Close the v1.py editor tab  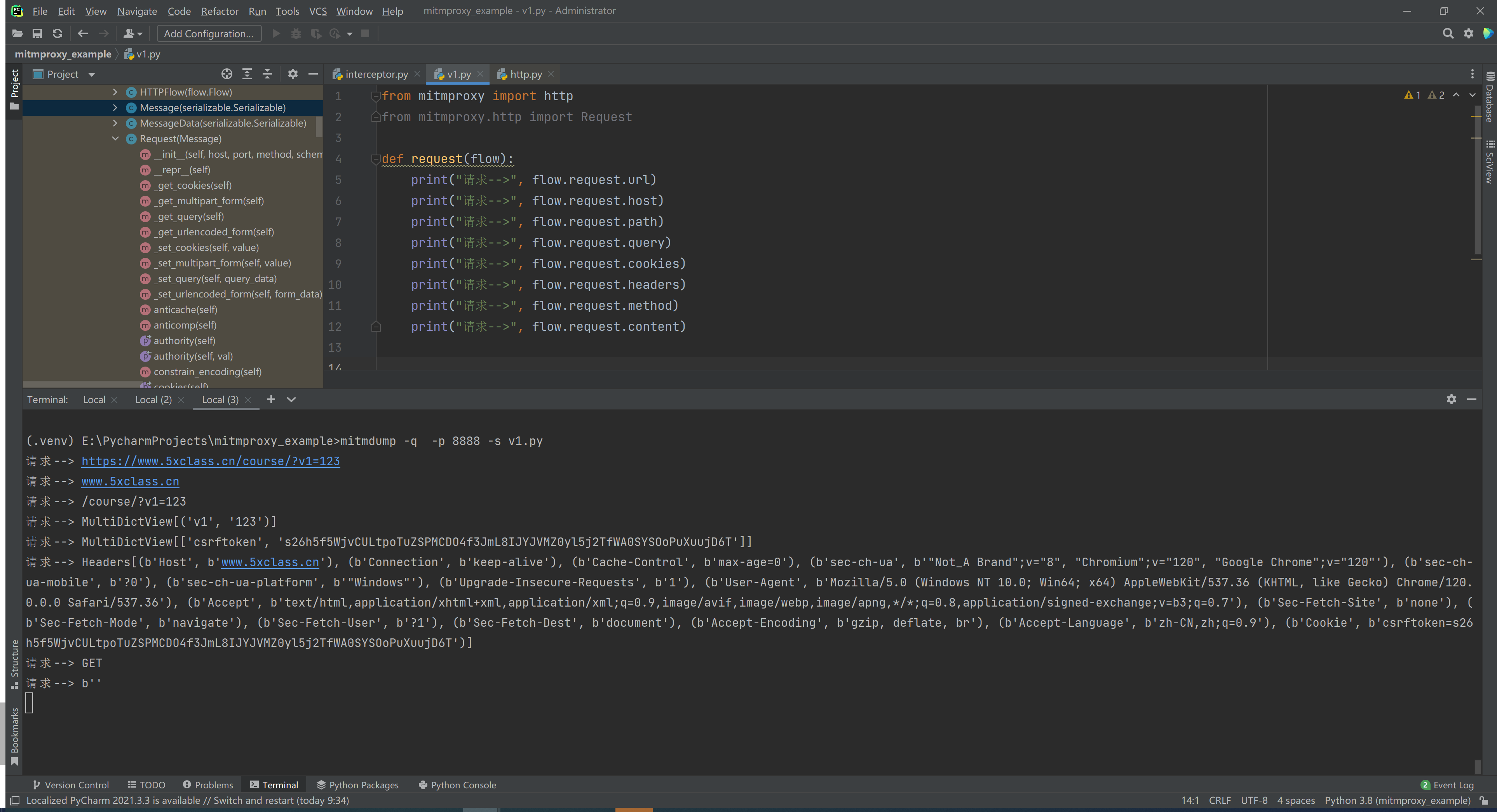click(x=480, y=74)
